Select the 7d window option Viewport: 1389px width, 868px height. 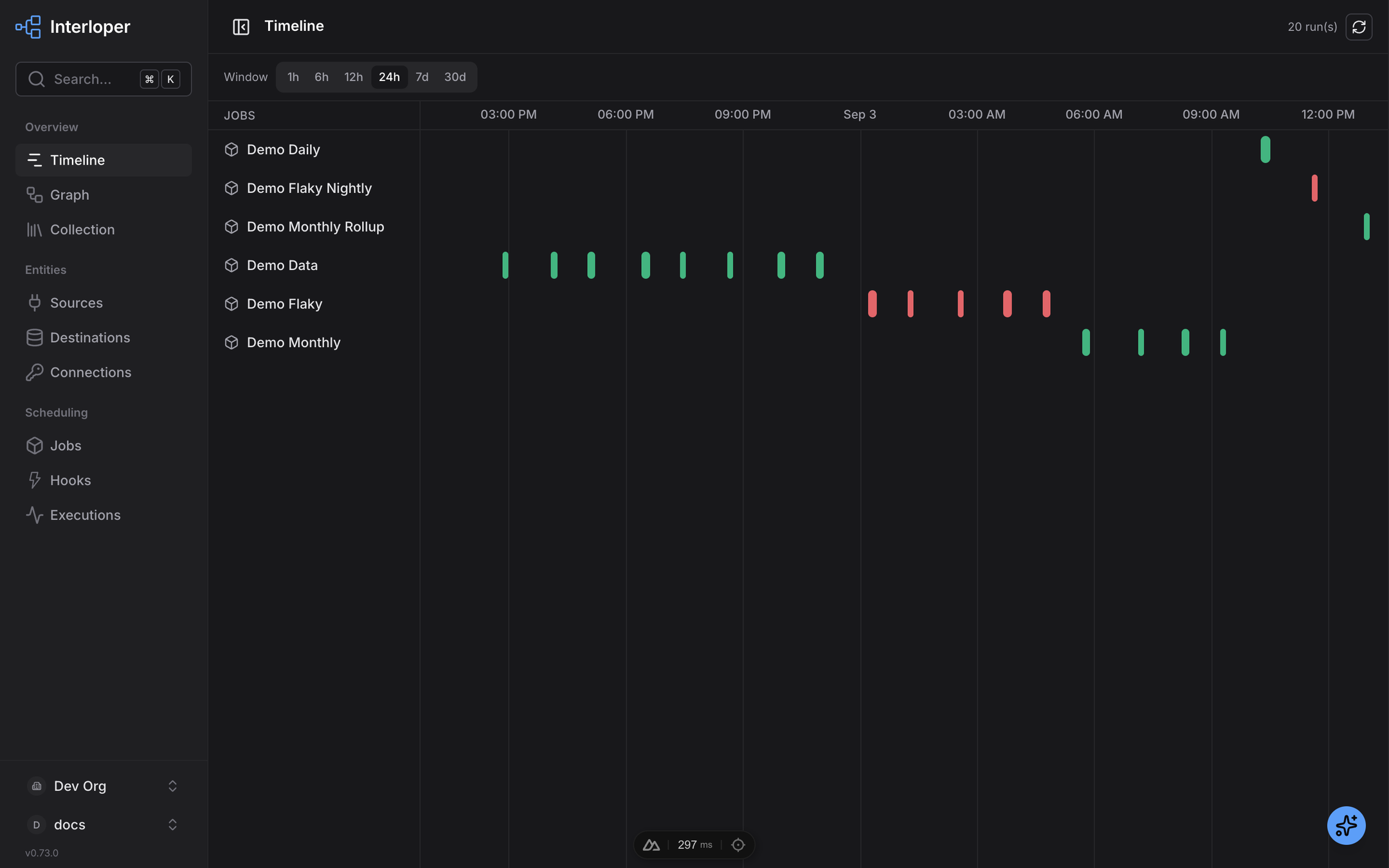[422, 77]
